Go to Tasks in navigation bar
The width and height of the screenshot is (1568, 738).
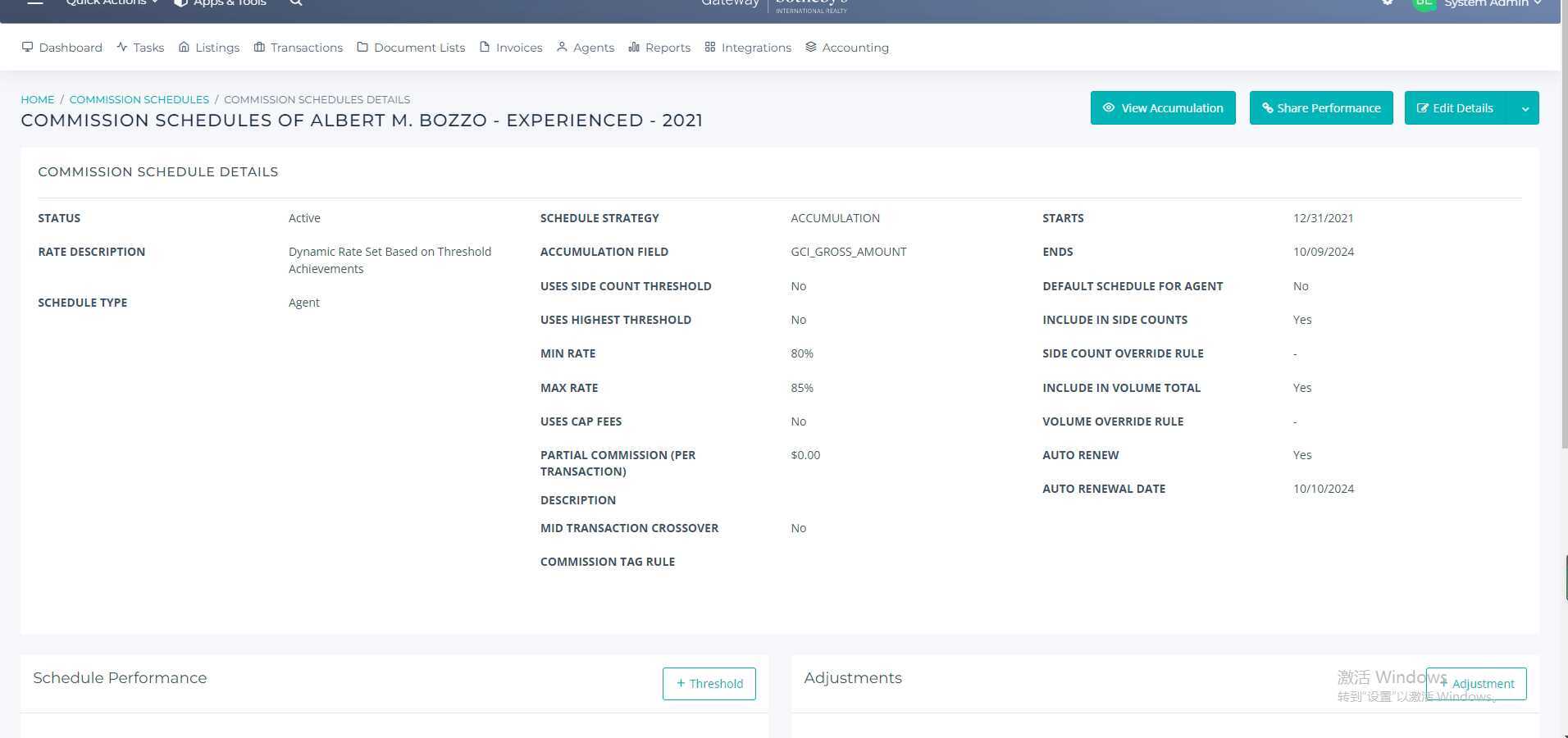[x=140, y=48]
